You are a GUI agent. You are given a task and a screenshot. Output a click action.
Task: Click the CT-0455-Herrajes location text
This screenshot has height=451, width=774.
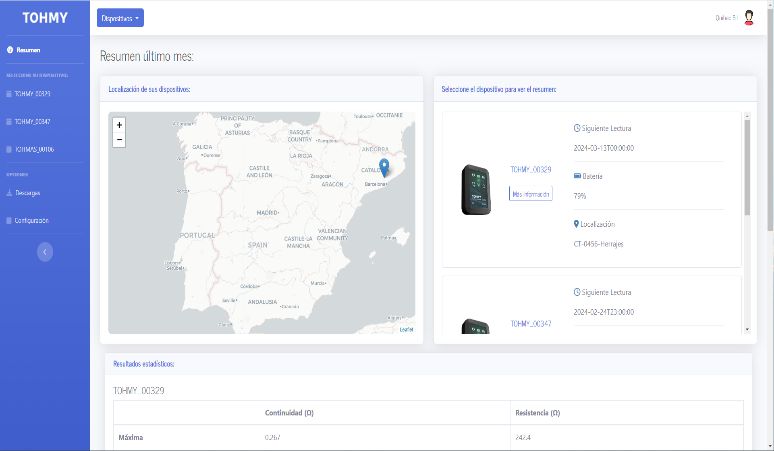click(x=598, y=244)
